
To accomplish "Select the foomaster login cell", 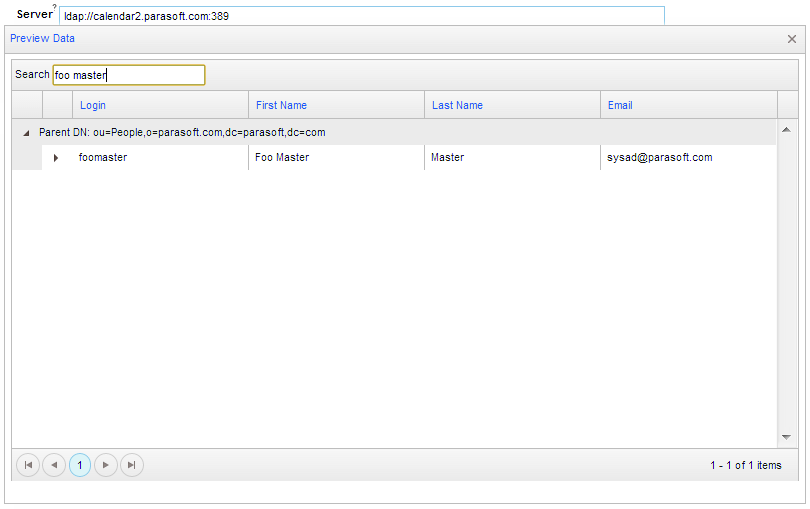I will pos(160,158).
